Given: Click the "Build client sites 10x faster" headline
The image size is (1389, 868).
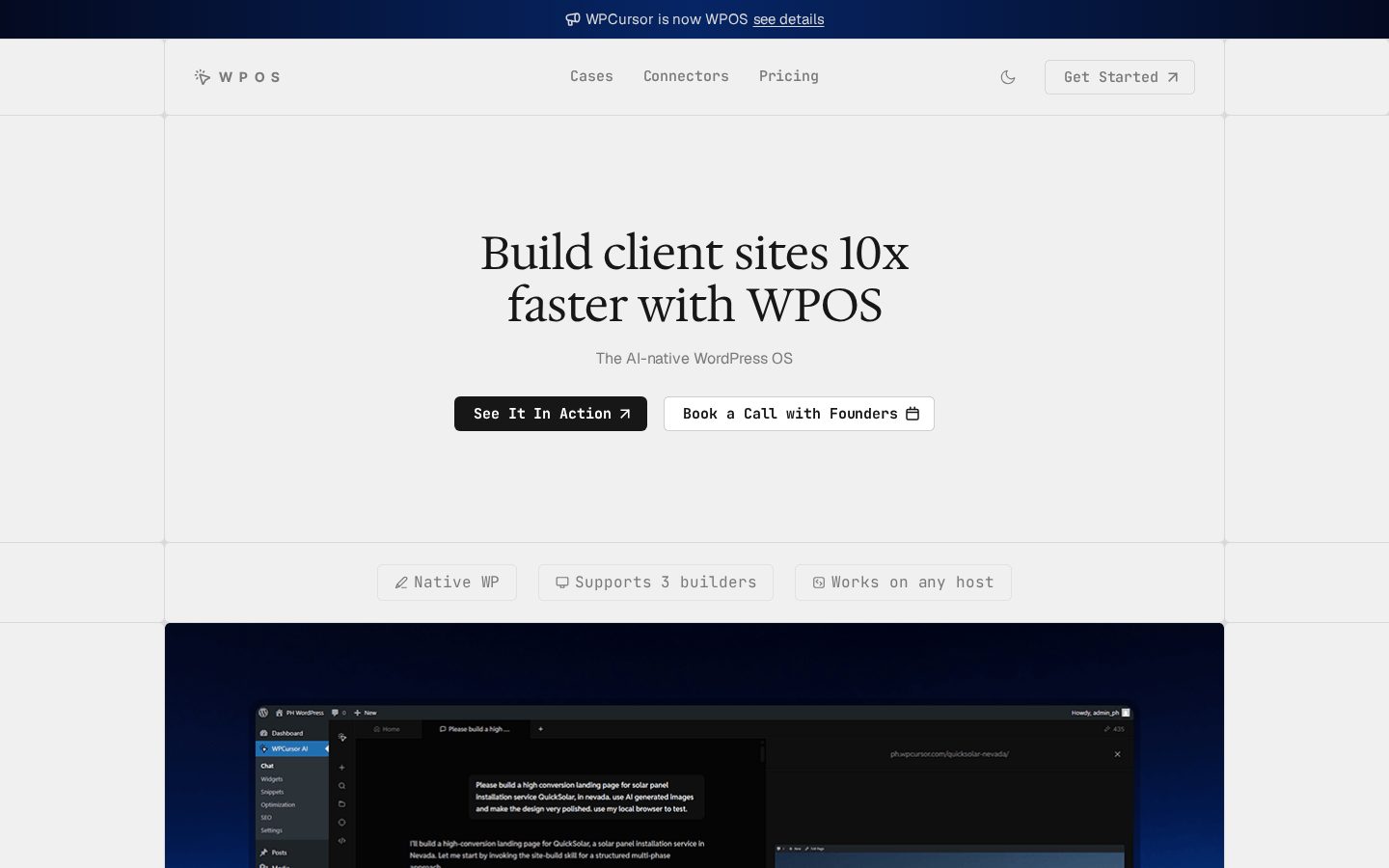Looking at the screenshot, I should pos(694,279).
